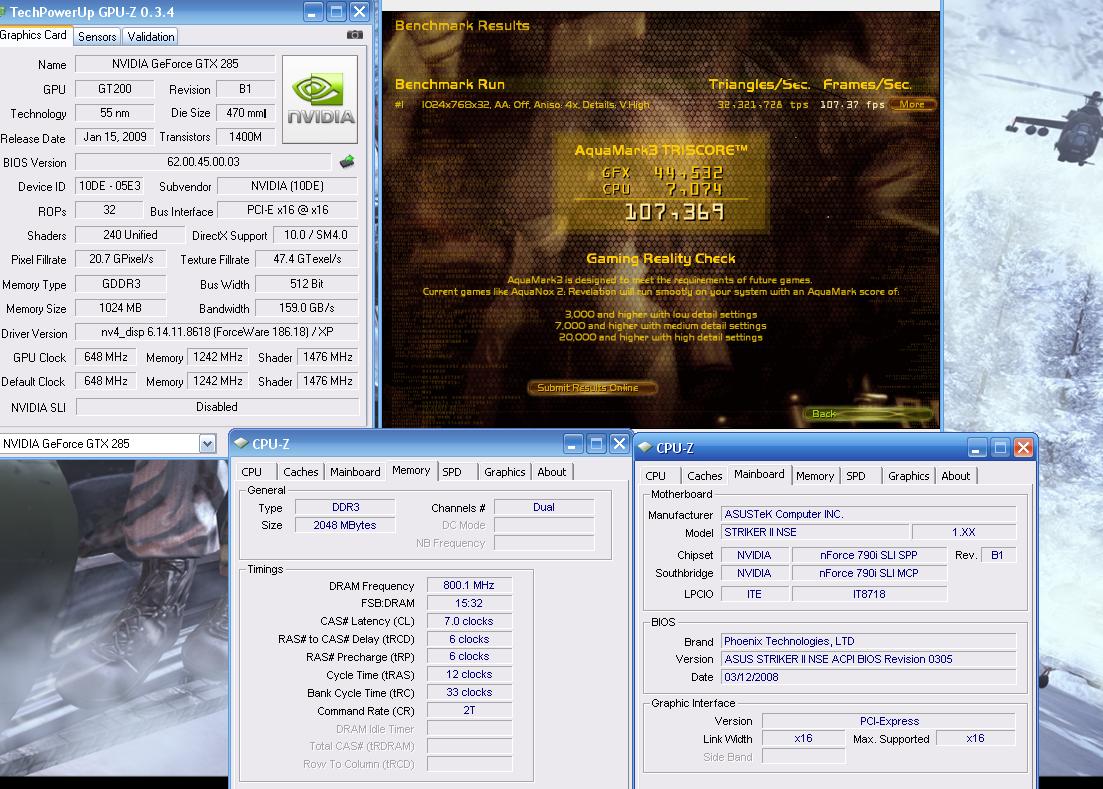Click the motherboard Model STRIKER II NSE
The image size is (1103, 789).
pyautogui.click(x=815, y=532)
